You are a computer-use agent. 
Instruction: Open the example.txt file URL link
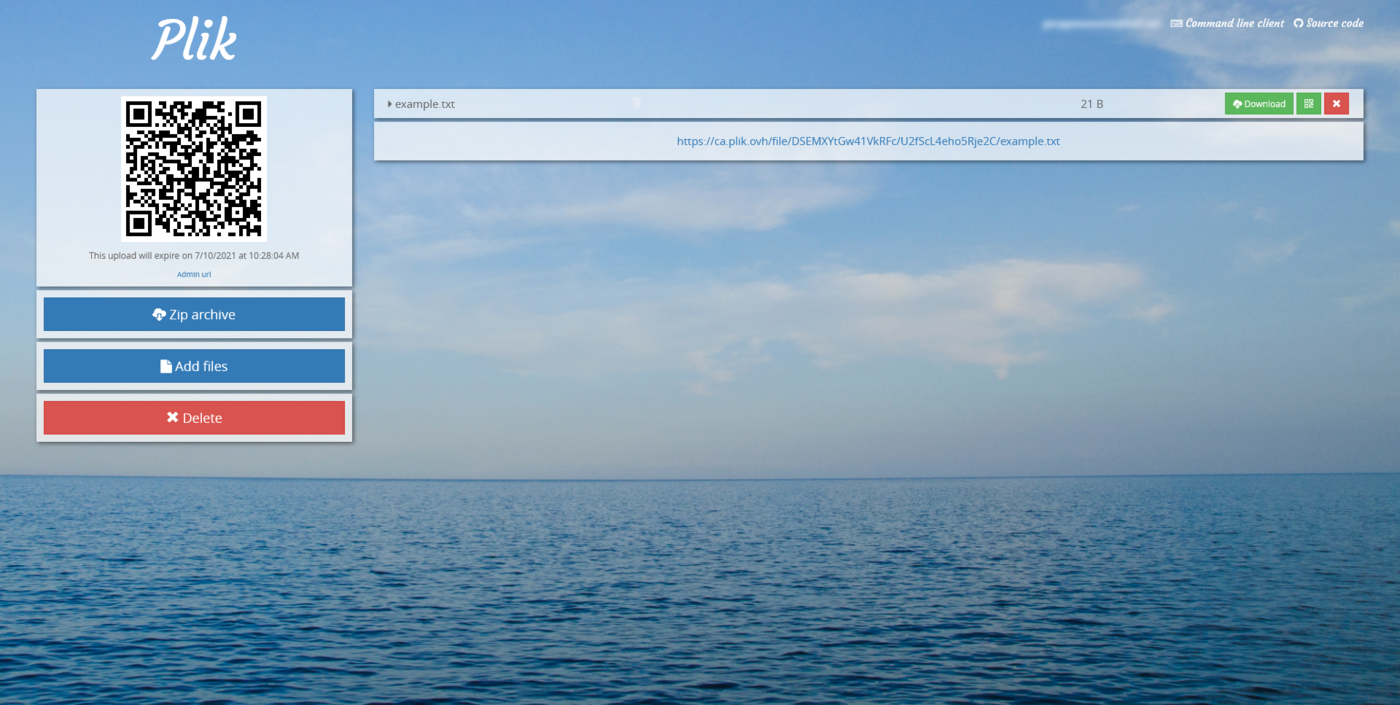[868, 141]
